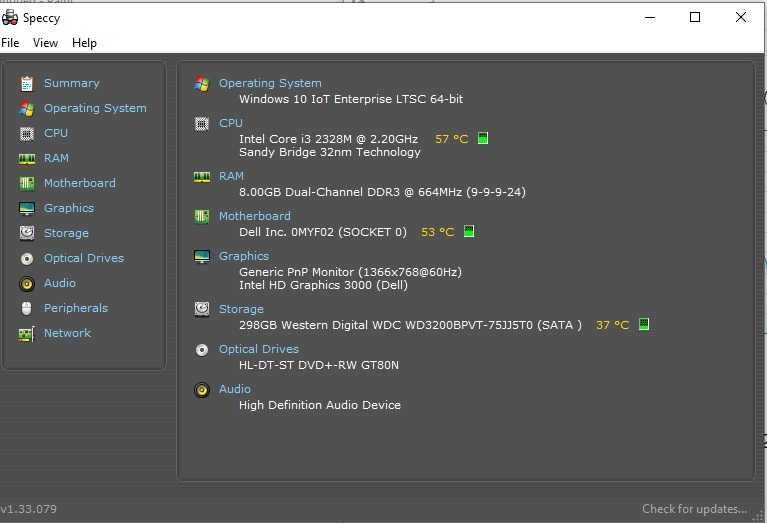This screenshot has width=767, height=523.
Task: Open Network section from sidebar
Action: tap(68, 333)
